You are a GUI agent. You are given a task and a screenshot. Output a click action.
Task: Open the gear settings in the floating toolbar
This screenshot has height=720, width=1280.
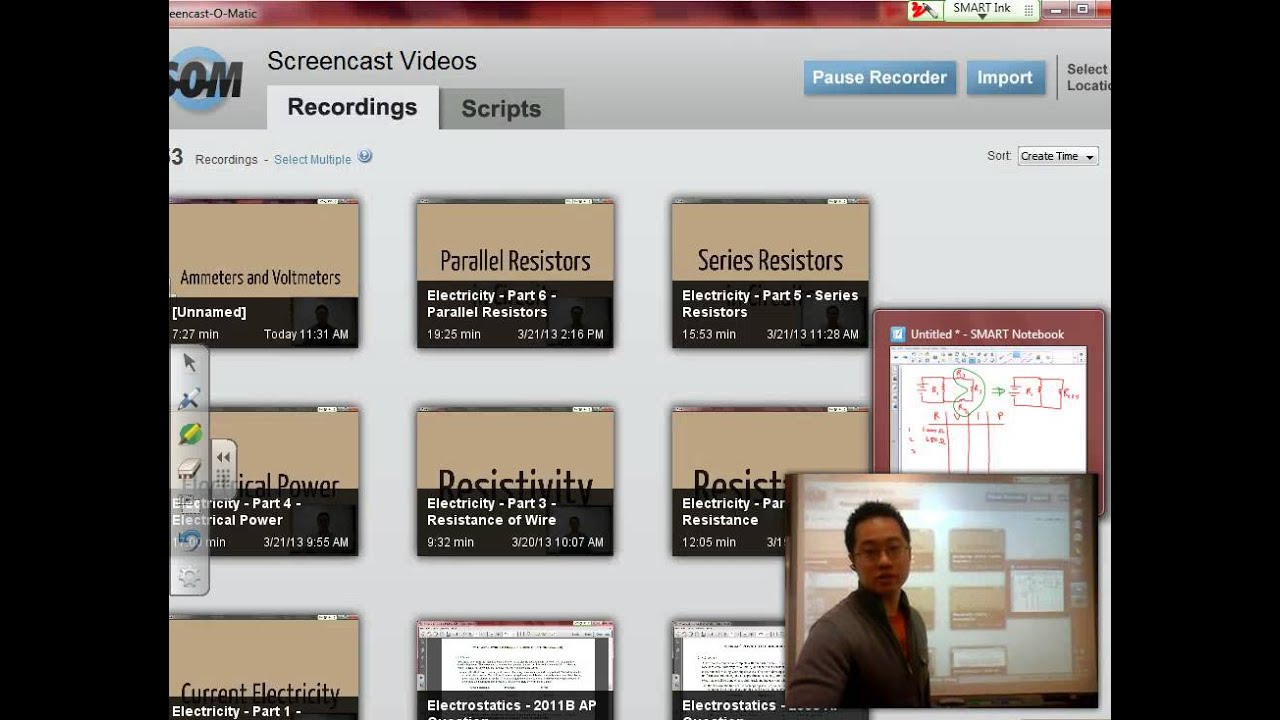click(x=190, y=576)
